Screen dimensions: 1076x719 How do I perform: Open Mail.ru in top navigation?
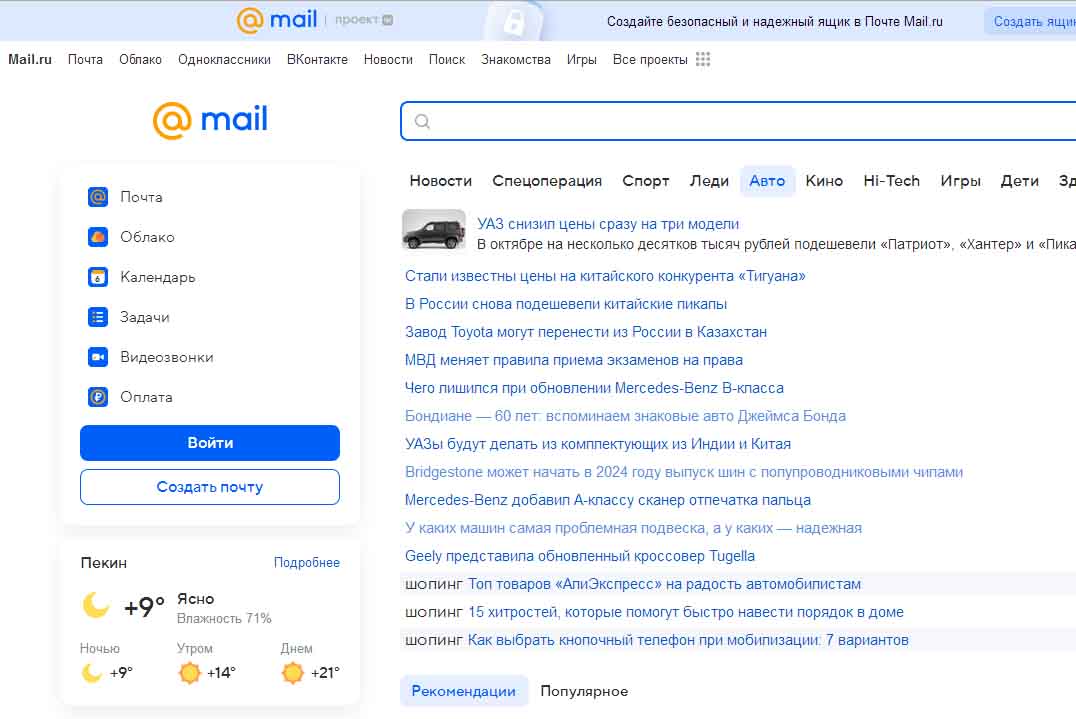pos(30,60)
